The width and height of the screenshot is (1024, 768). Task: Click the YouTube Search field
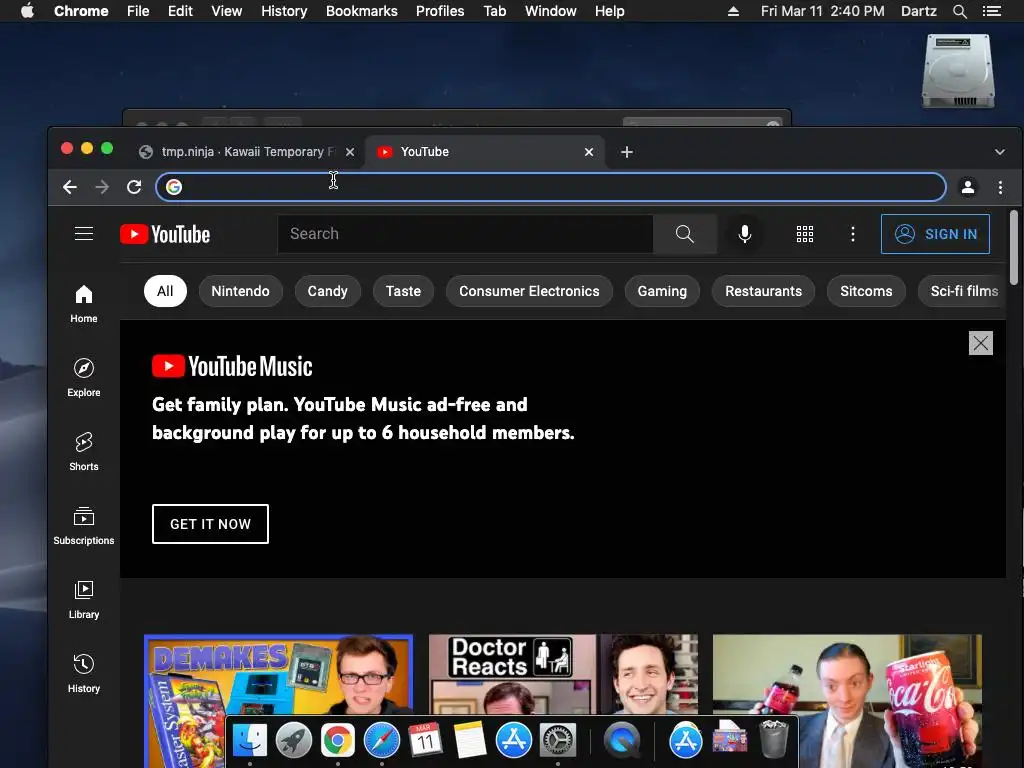pyautogui.click(x=465, y=234)
